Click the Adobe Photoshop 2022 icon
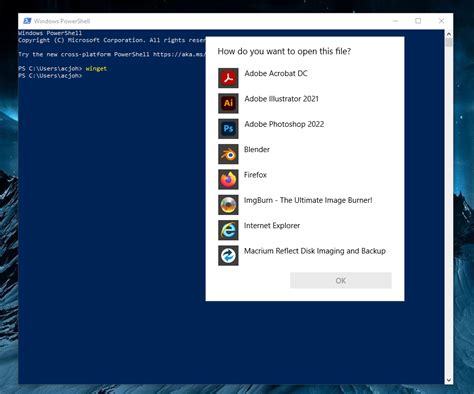 (228, 129)
